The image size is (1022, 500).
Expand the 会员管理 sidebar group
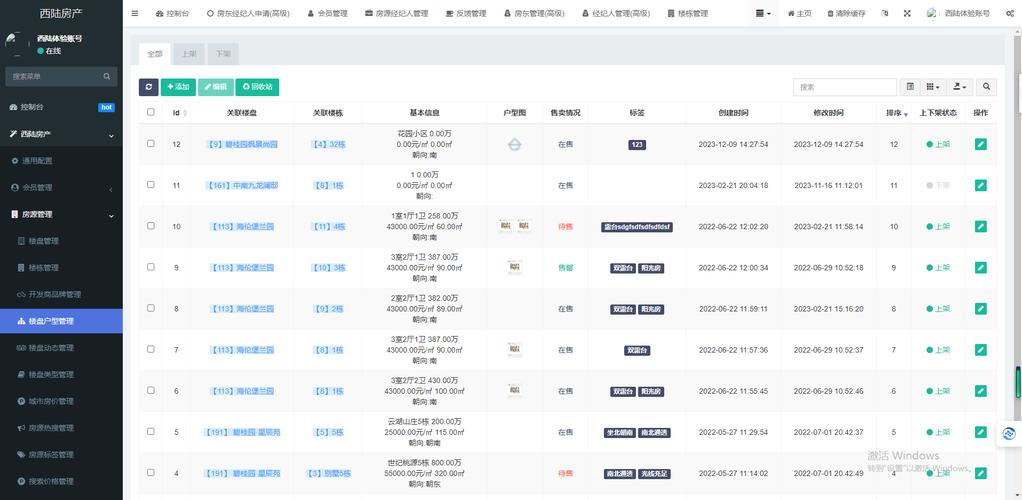[x=61, y=188]
